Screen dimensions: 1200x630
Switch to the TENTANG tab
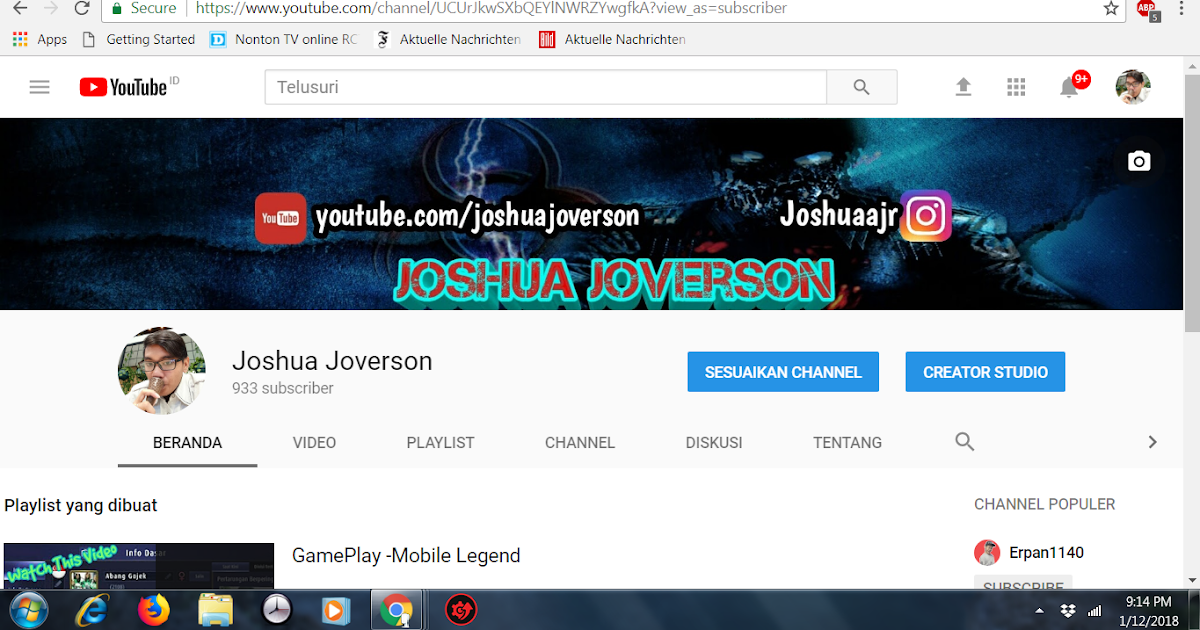click(847, 442)
